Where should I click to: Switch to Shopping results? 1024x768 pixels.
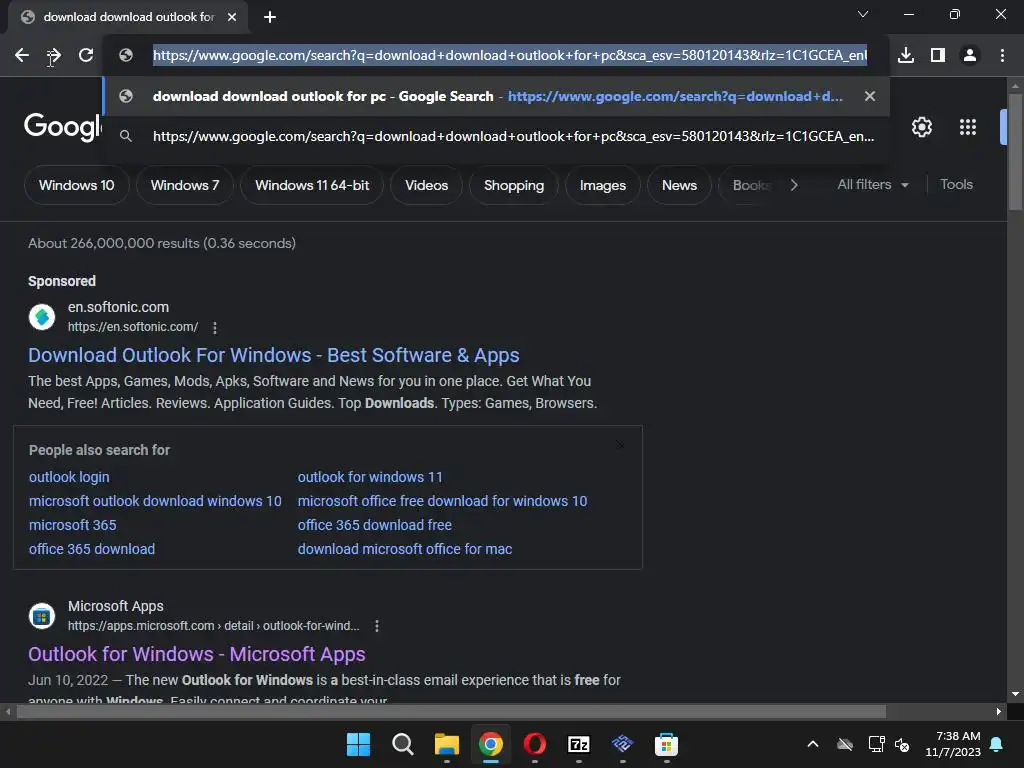514,185
